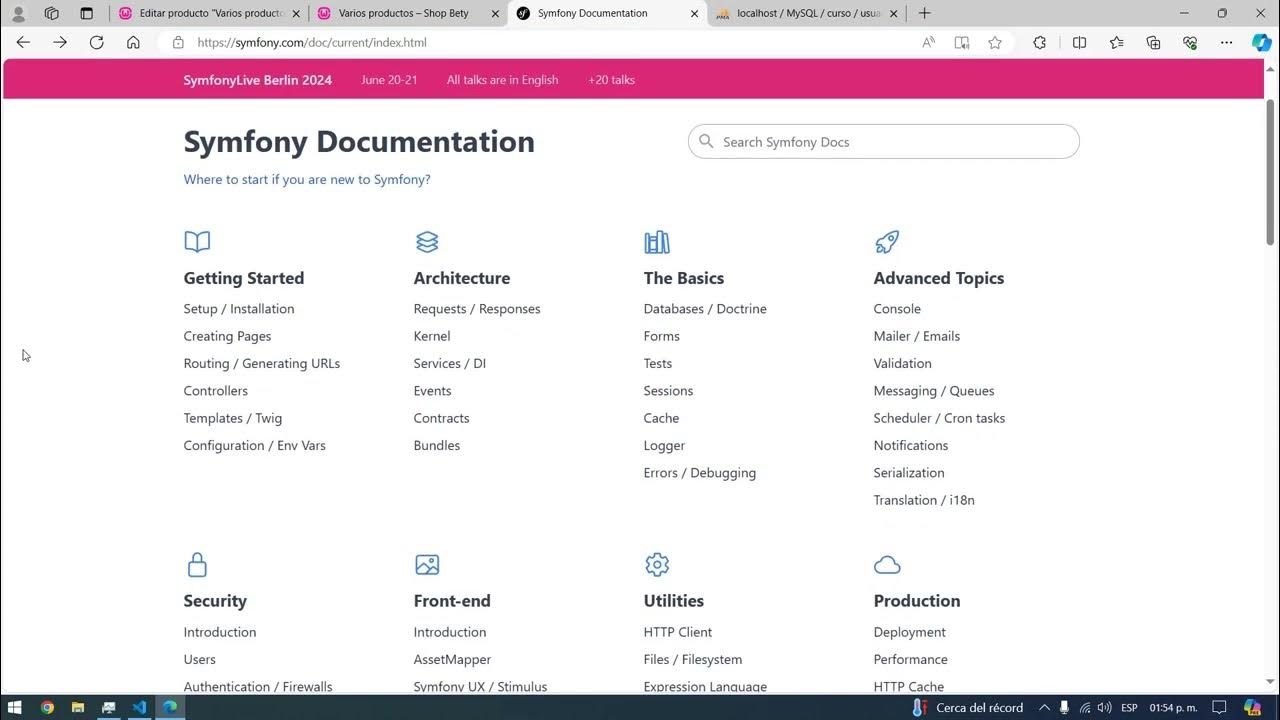1280x720 pixels.
Task: Open the Settings and more menu
Action: (x=1226, y=42)
